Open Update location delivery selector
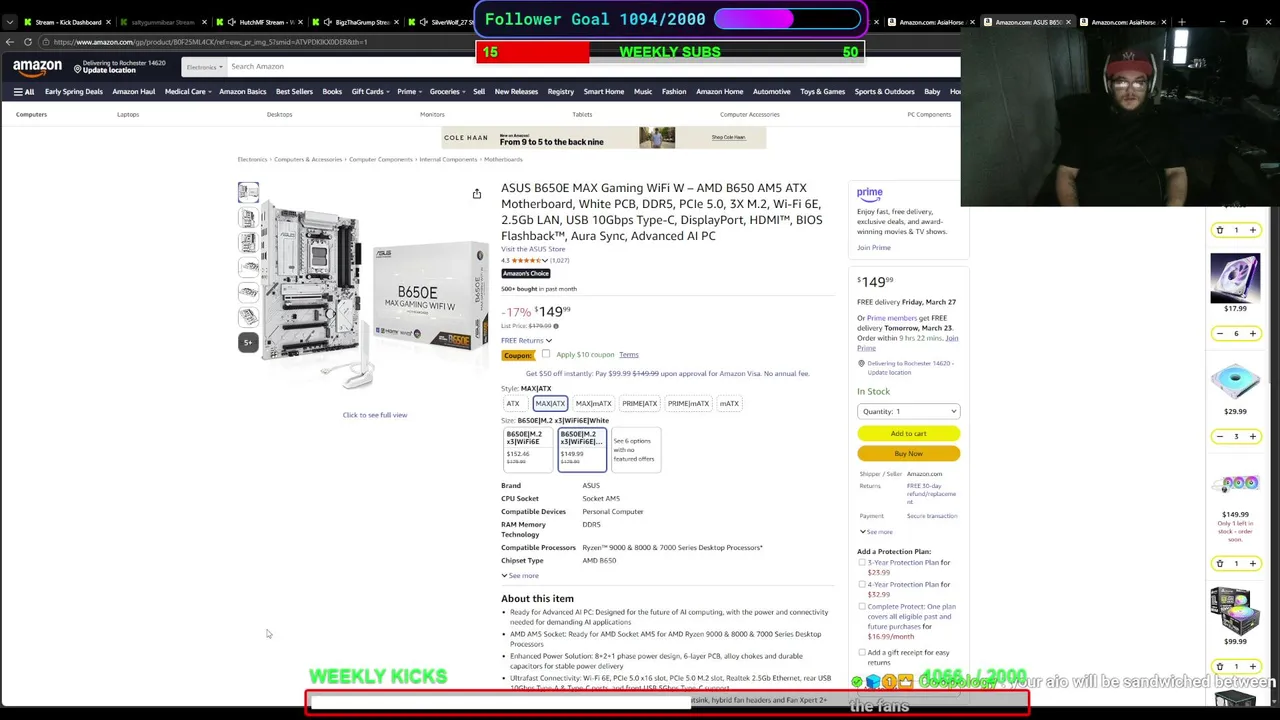This screenshot has height=720, width=1280. (120, 67)
